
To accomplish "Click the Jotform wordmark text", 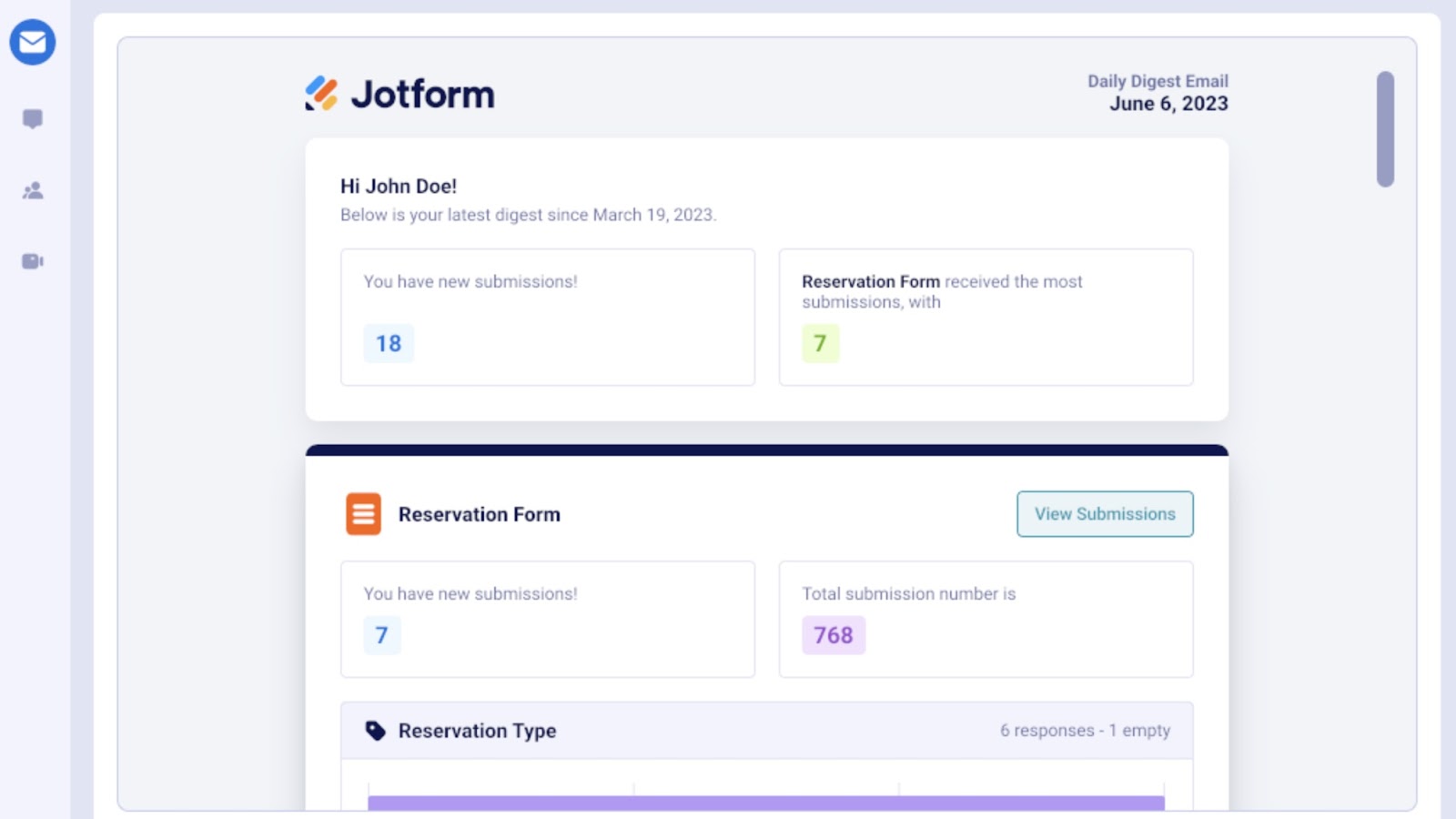I will pyautogui.click(x=423, y=95).
